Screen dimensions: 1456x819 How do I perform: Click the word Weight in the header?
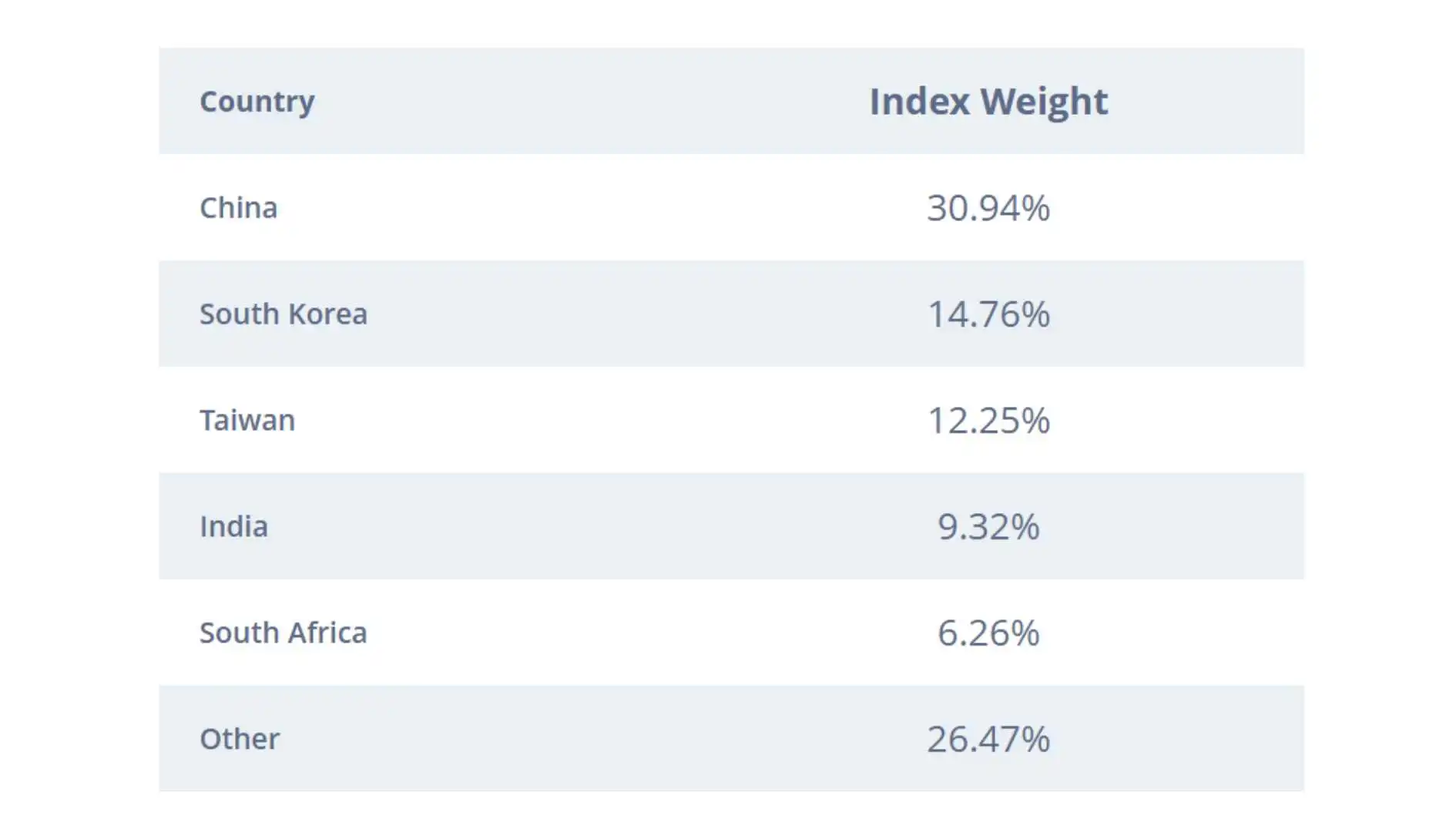(x=1044, y=102)
